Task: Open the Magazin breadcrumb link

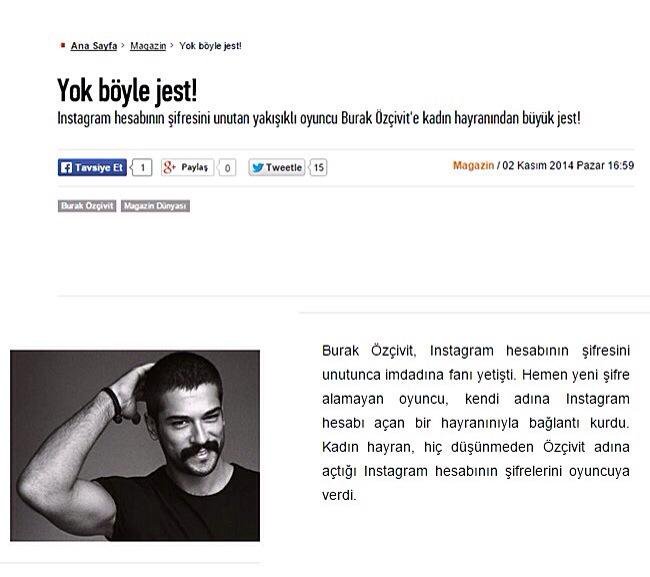Action: click(x=148, y=46)
